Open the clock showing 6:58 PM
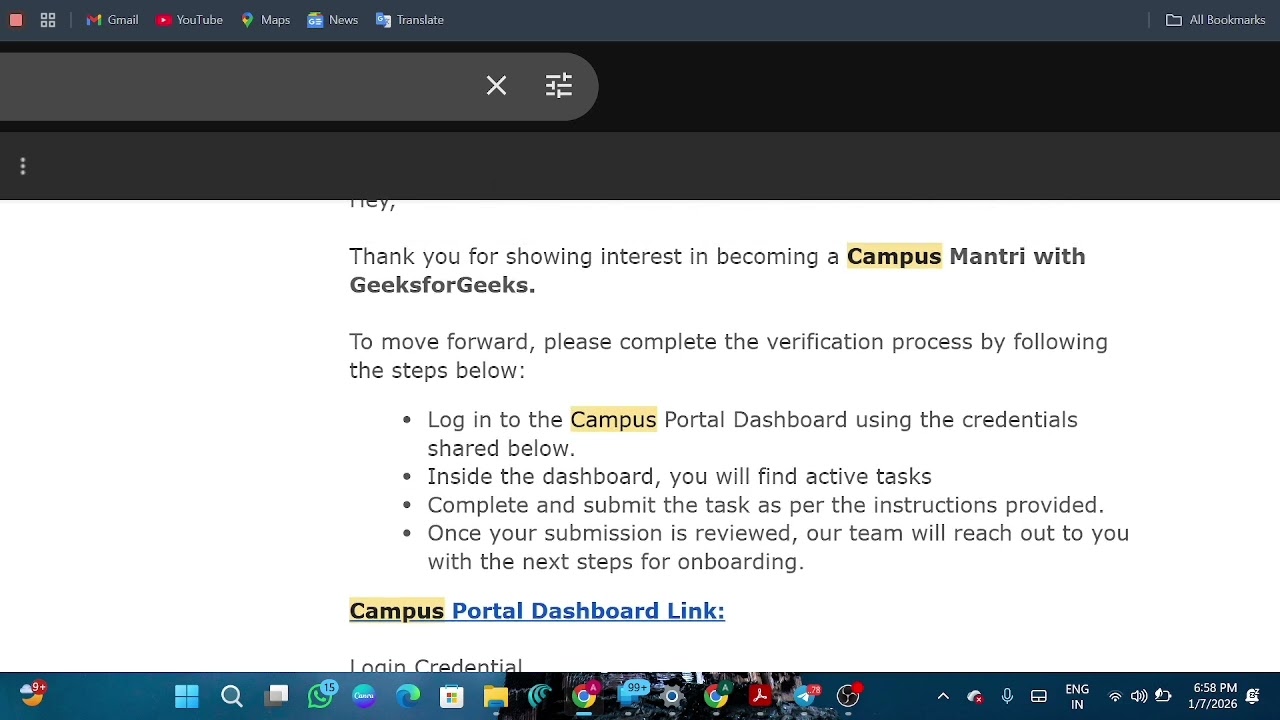 coord(1212,696)
